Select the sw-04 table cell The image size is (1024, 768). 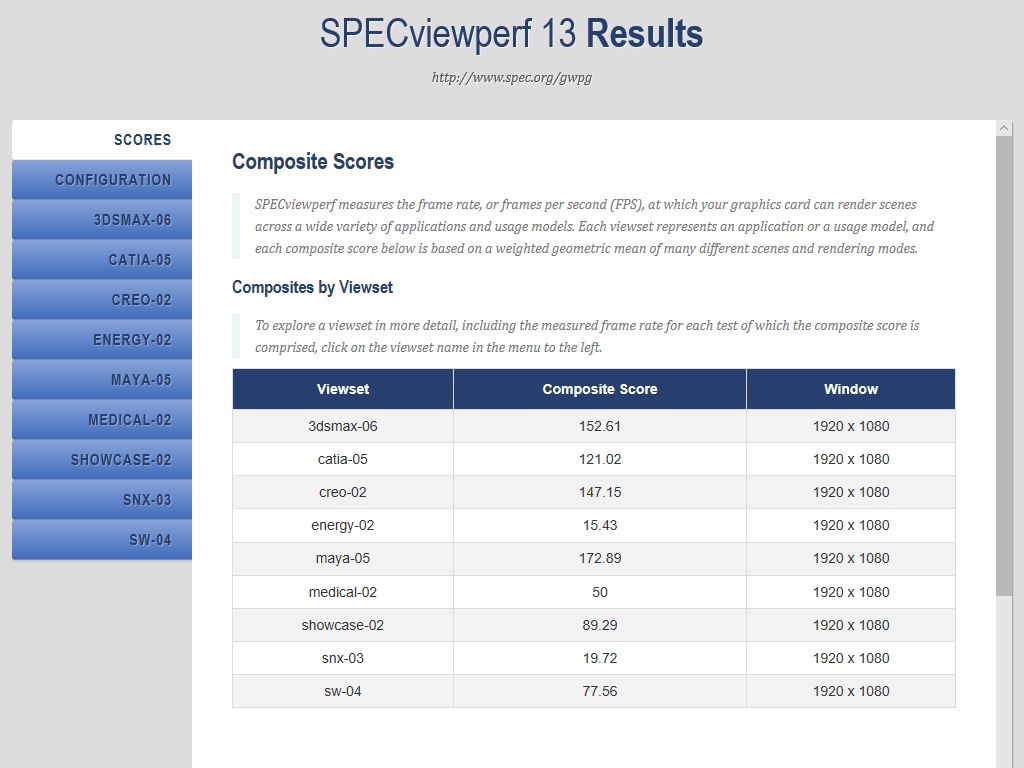tap(343, 691)
